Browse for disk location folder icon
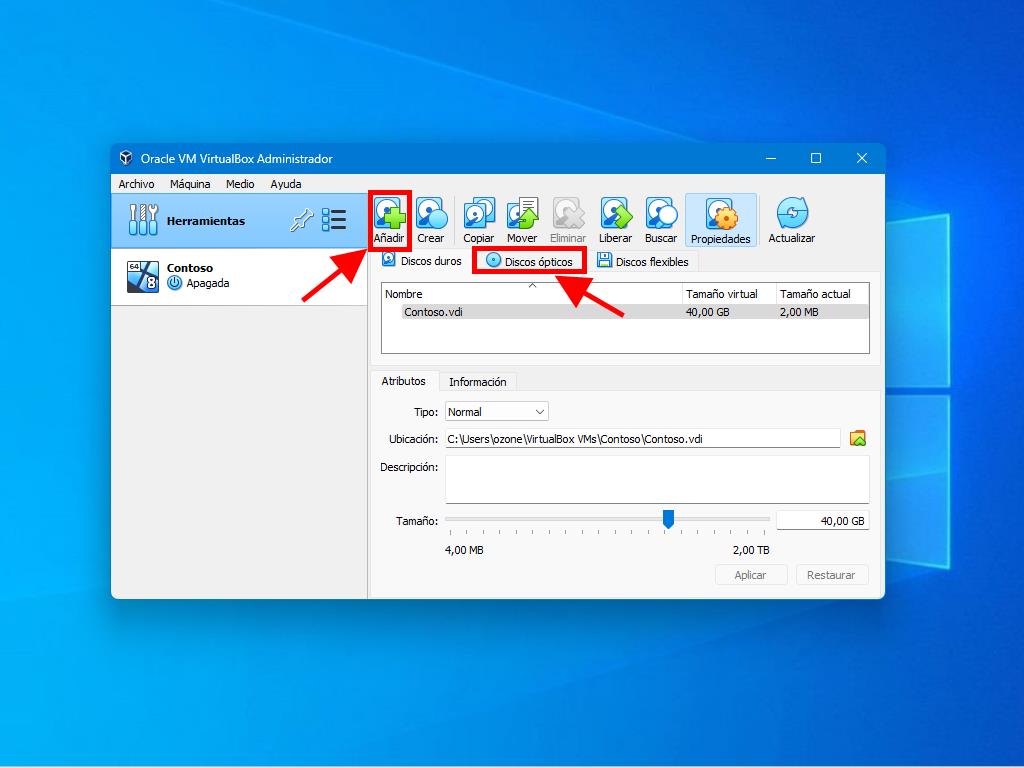1024x768 pixels. 857,438
